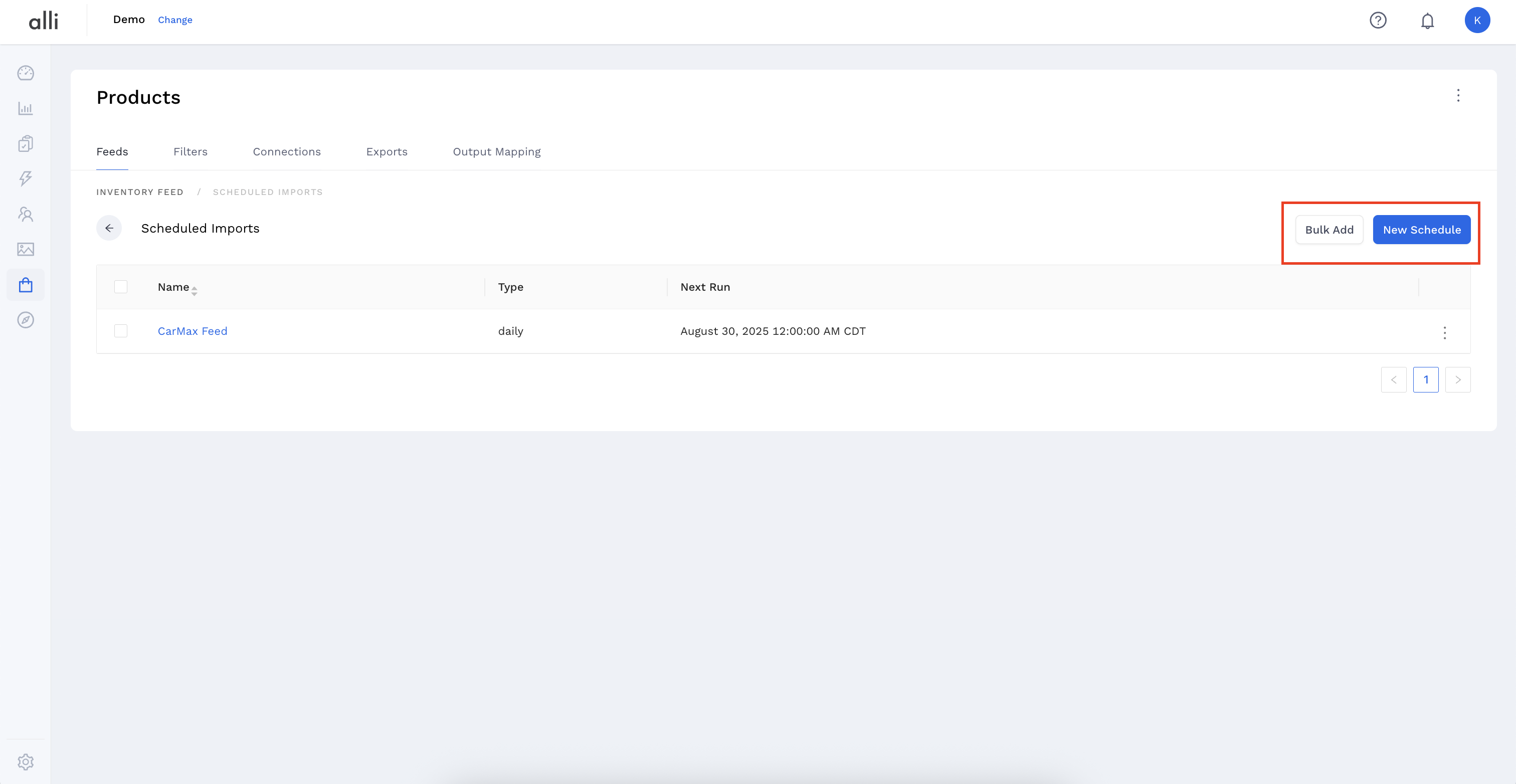1516x784 pixels.
Task: Click the Bulk Add button
Action: coord(1329,230)
